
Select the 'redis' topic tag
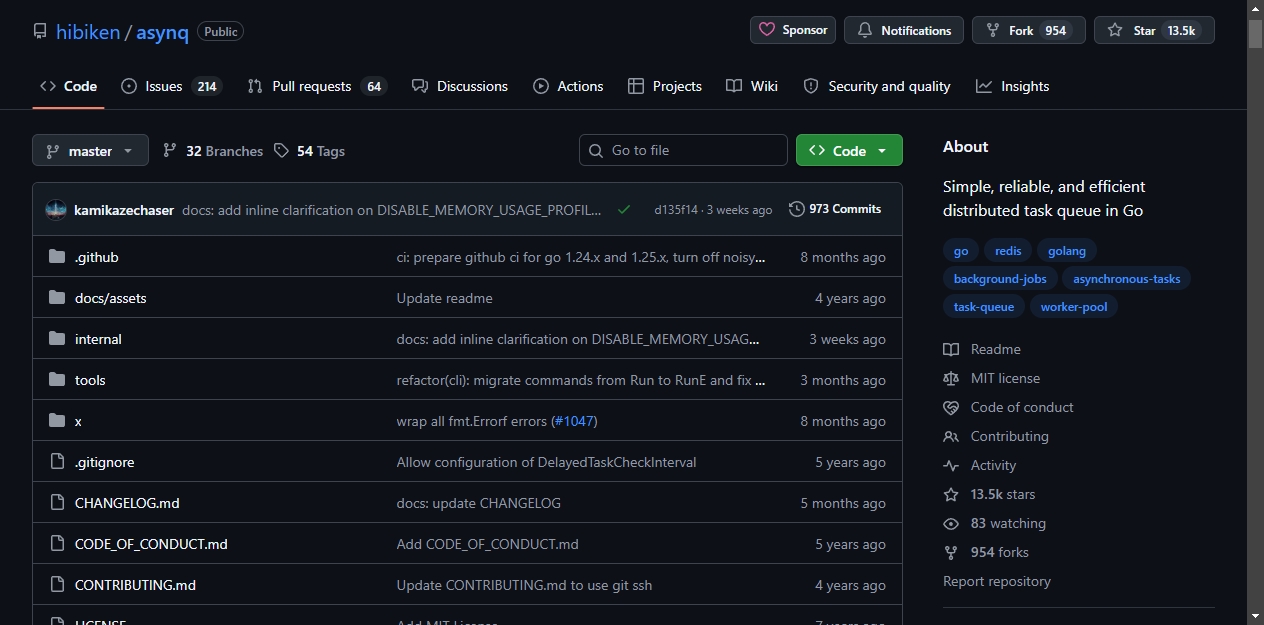[1008, 251]
